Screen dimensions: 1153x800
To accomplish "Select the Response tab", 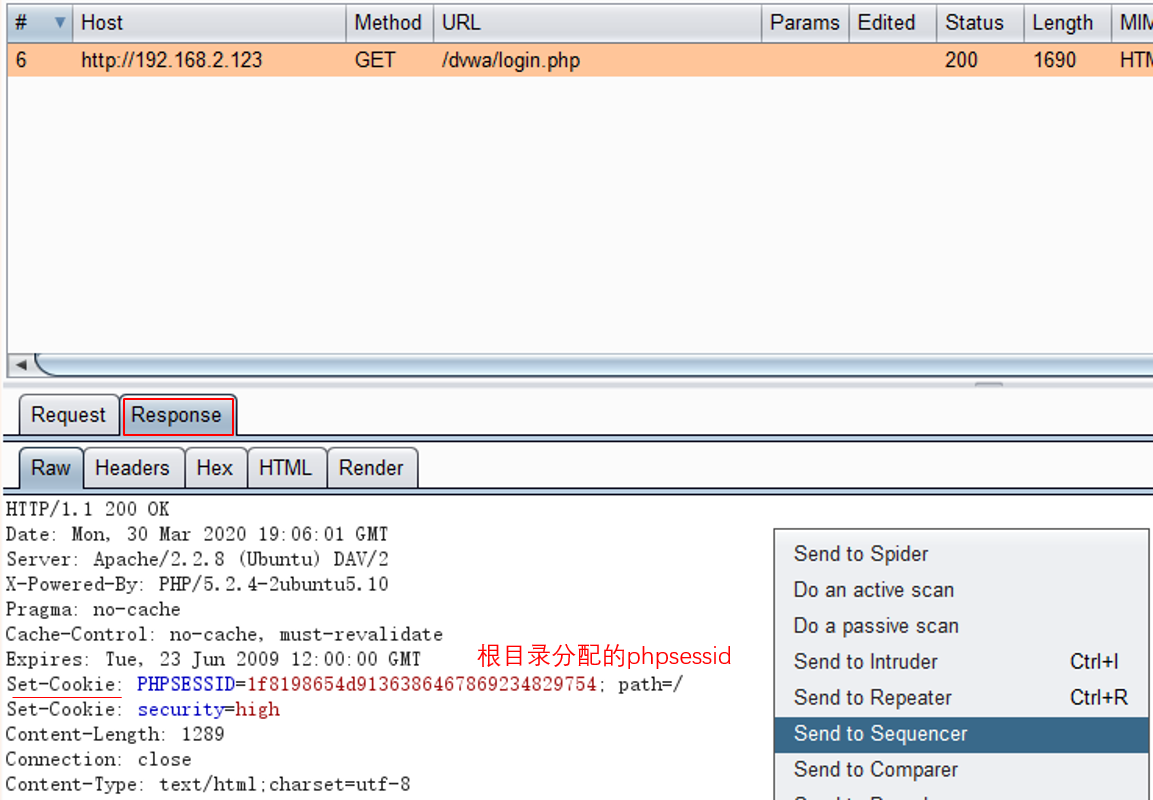I will pos(177,415).
